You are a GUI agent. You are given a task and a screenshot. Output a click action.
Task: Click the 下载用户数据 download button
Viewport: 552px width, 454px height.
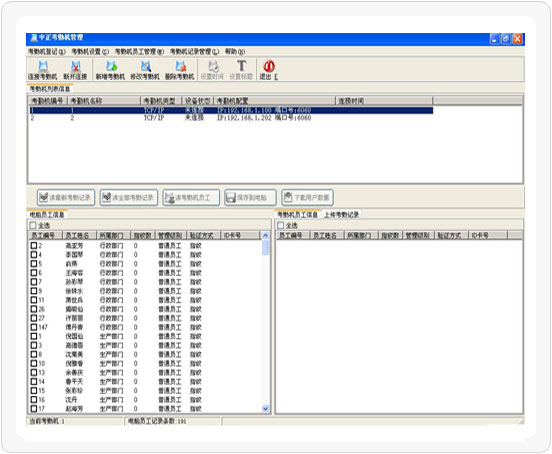pos(307,197)
